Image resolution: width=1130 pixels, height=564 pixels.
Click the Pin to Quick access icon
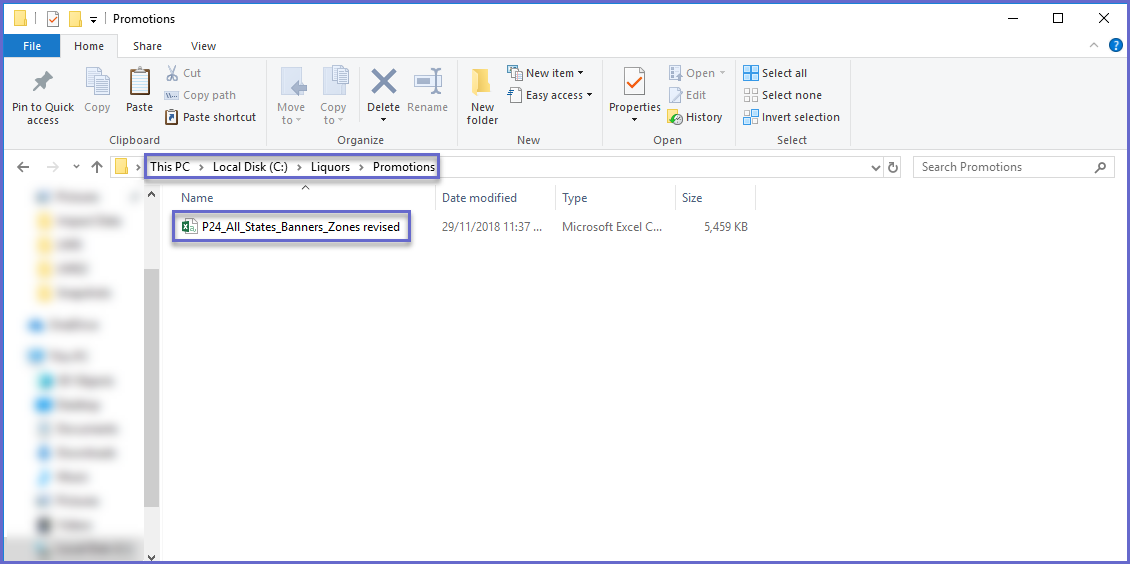pyautogui.click(x=42, y=82)
